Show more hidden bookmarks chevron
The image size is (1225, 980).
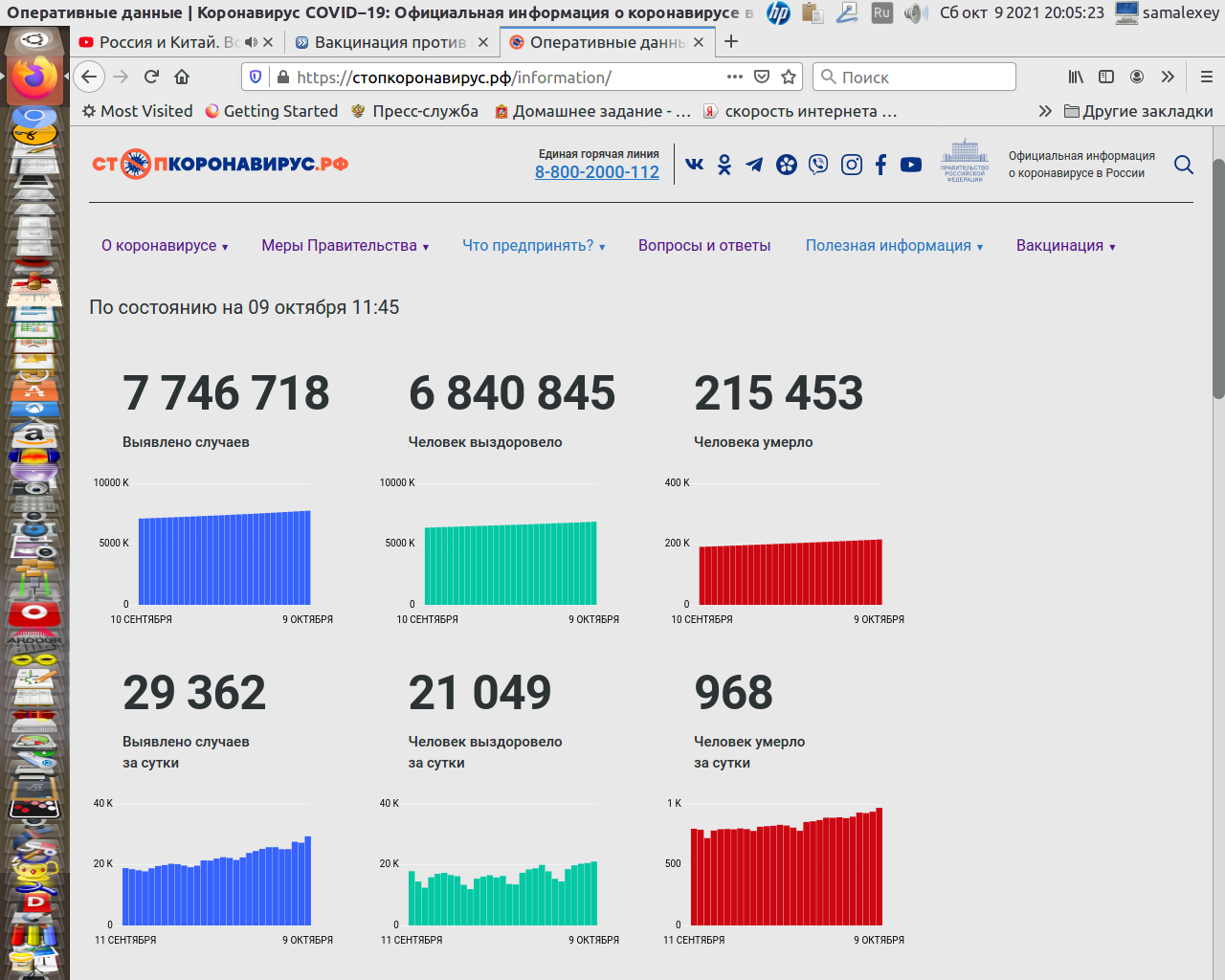click(x=1045, y=111)
